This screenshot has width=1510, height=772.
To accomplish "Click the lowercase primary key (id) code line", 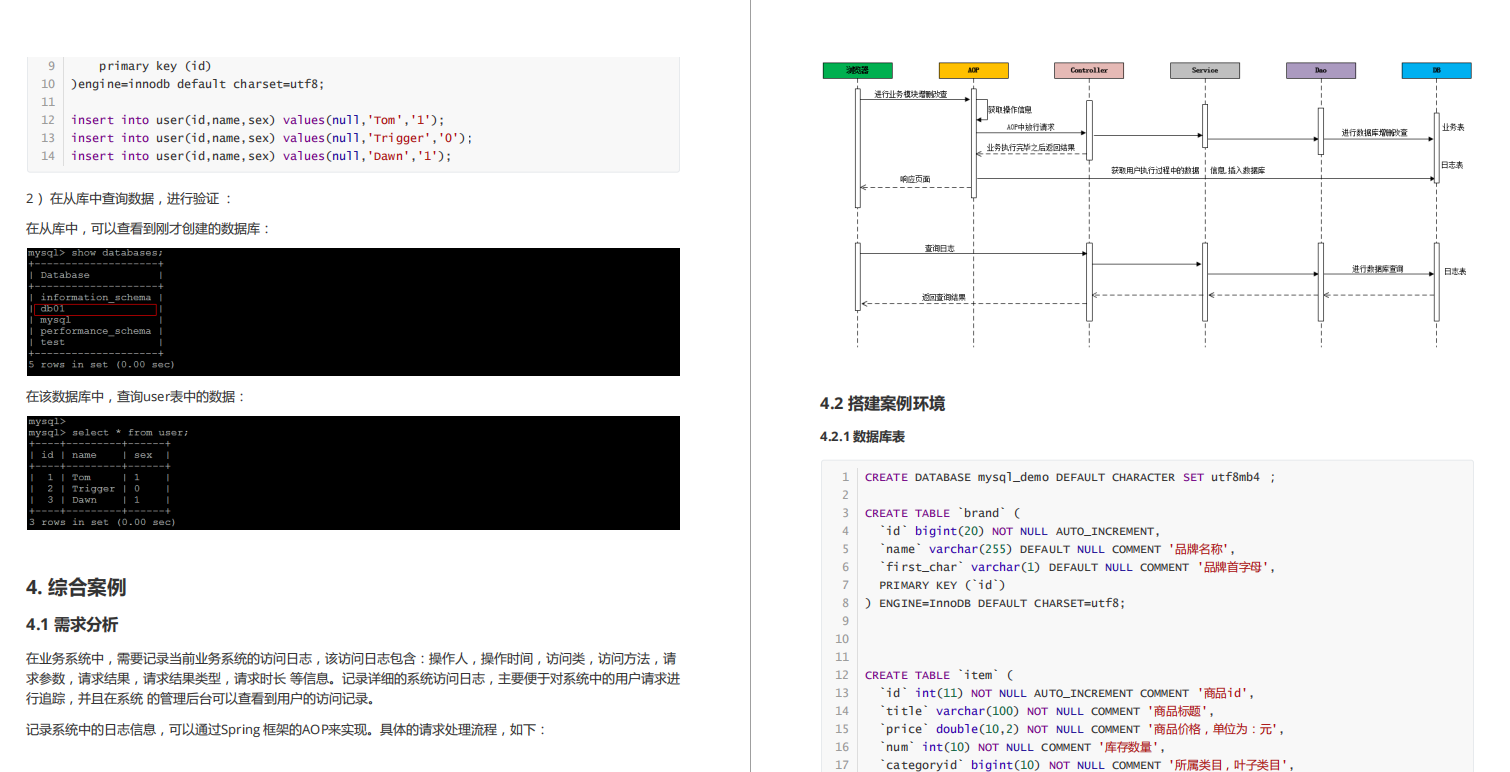I will (x=155, y=66).
